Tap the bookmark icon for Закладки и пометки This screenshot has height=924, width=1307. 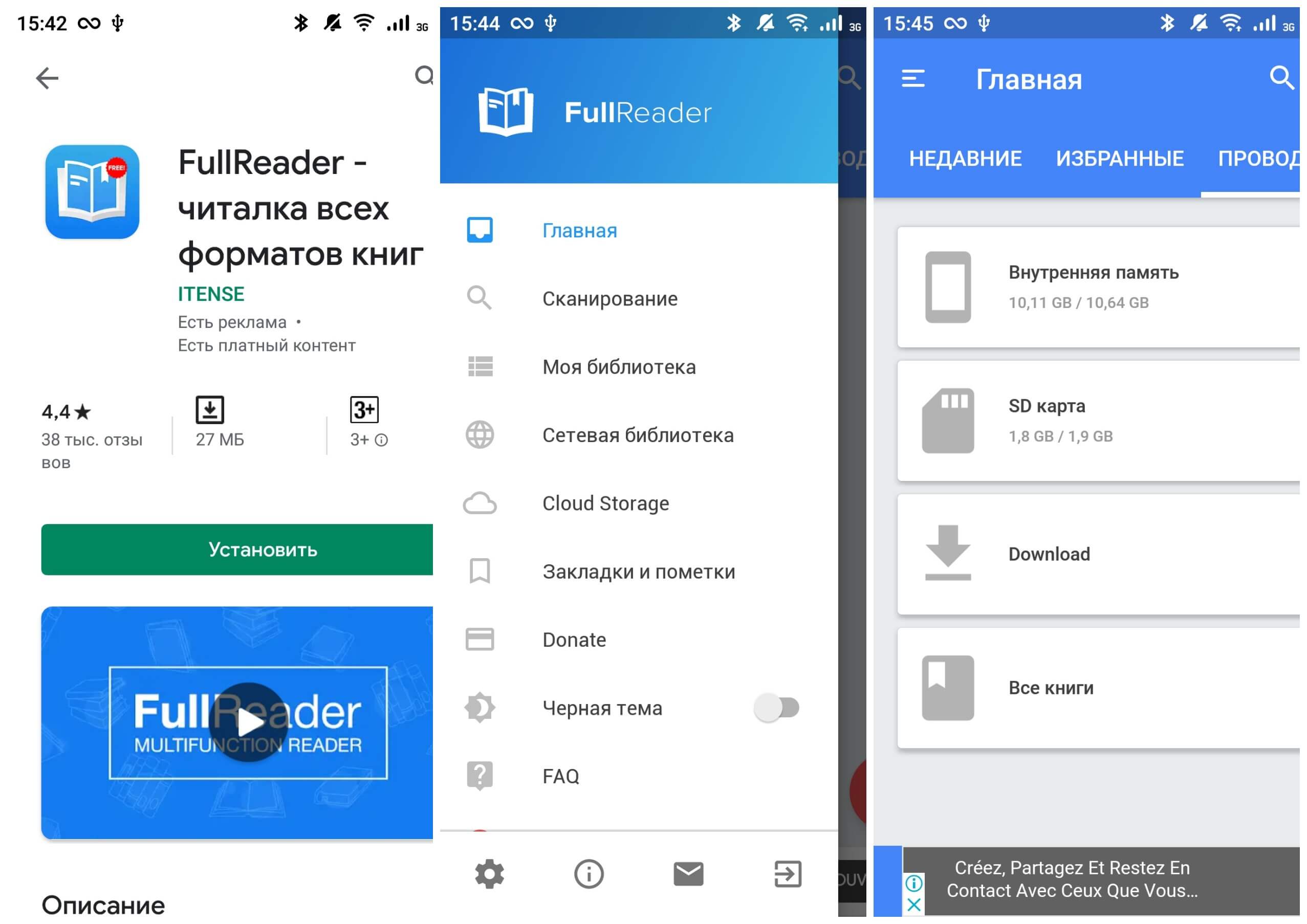pyautogui.click(x=480, y=570)
